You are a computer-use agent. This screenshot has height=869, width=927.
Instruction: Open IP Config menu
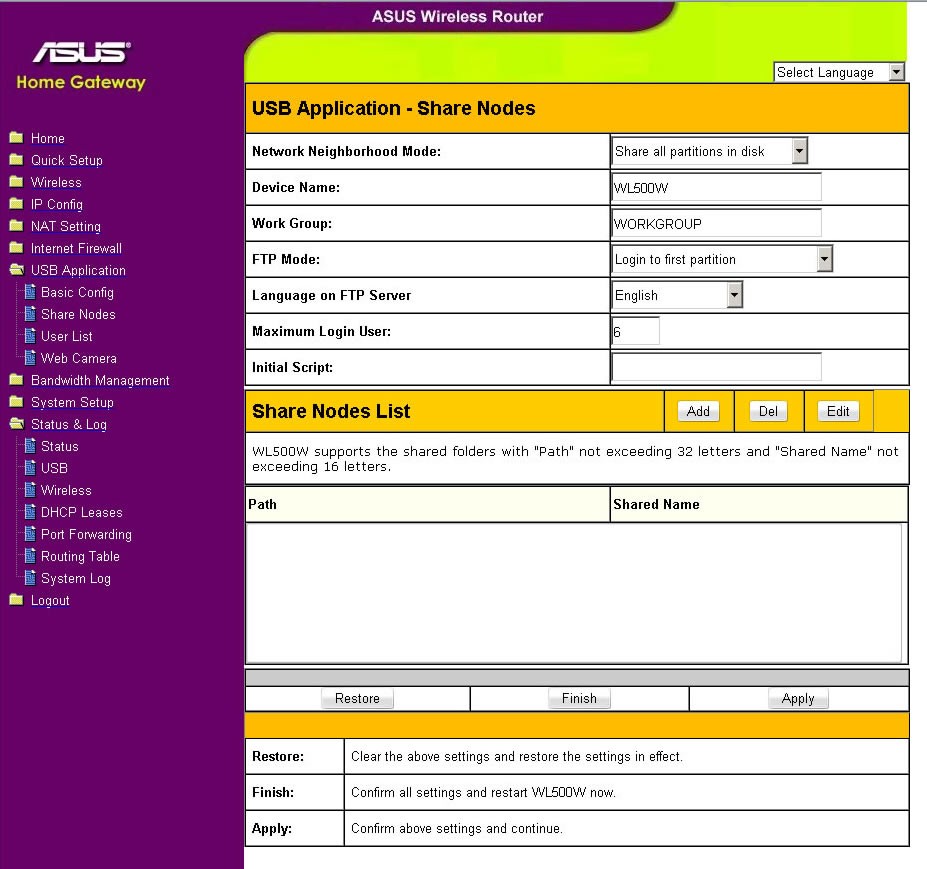[57, 205]
